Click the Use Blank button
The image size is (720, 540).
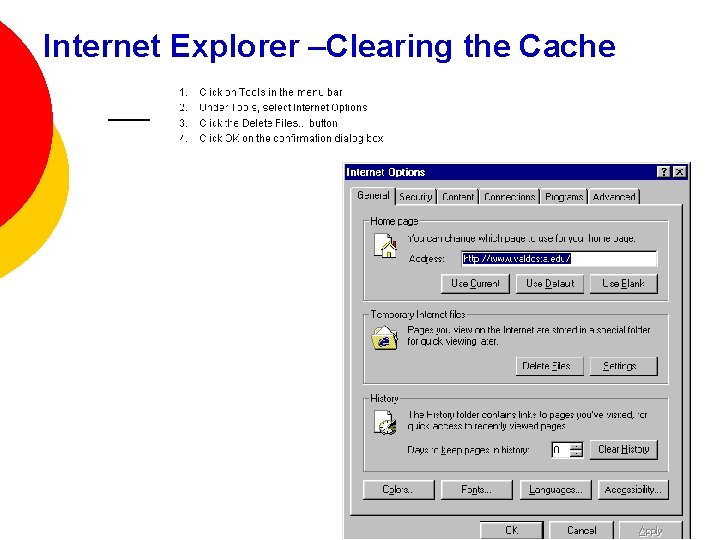click(x=624, y=283)
